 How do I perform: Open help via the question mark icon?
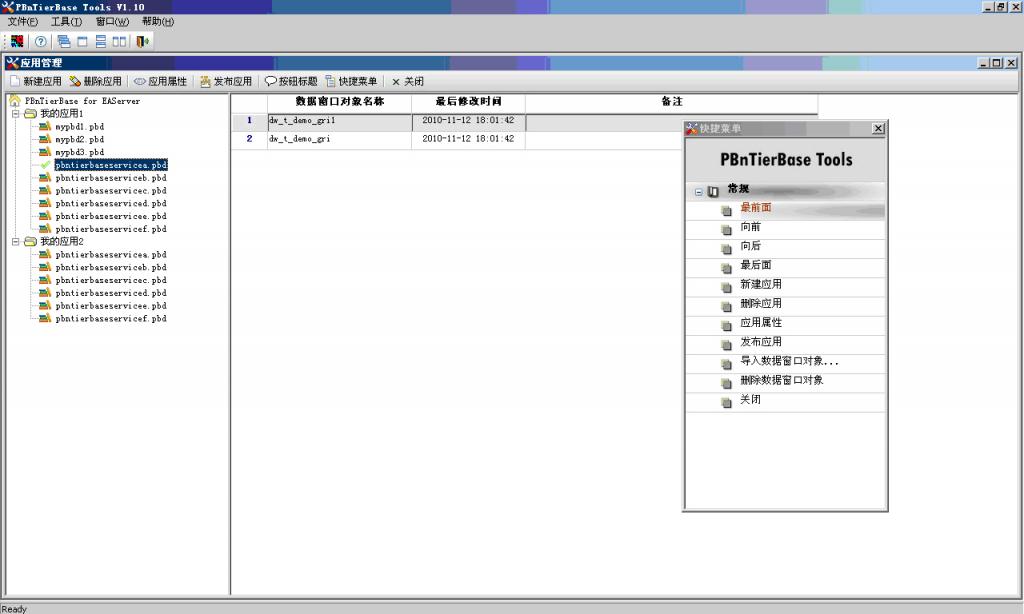40,41
